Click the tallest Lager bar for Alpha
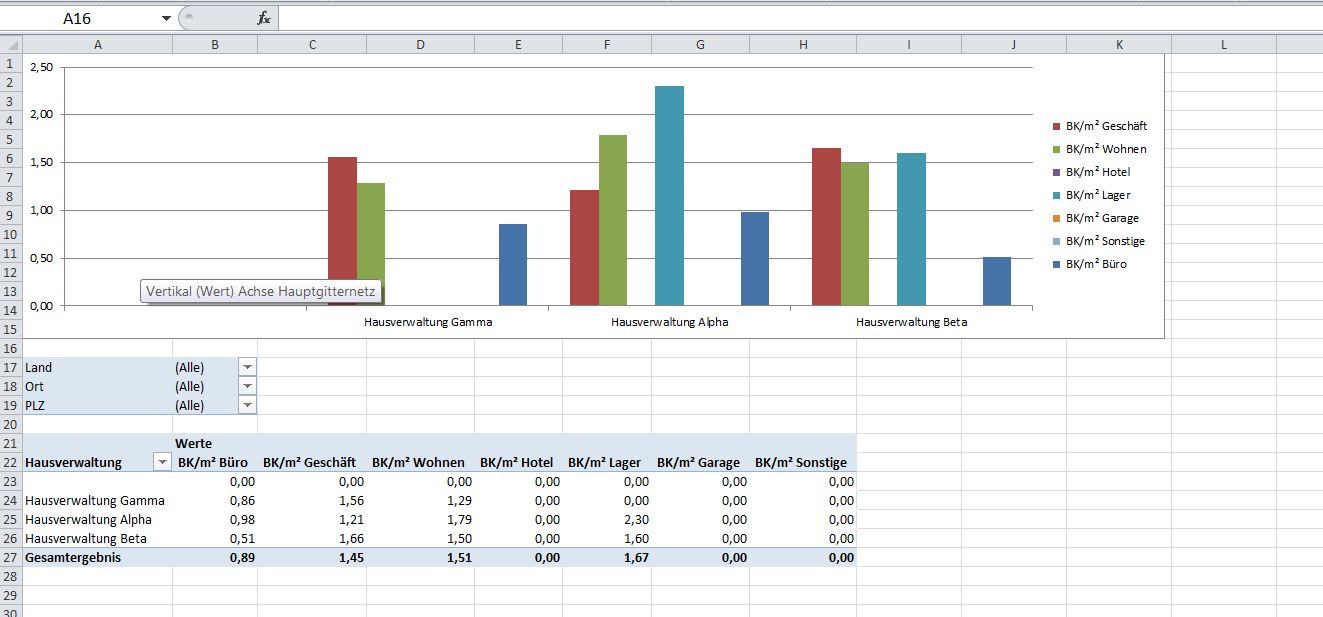The width and height of the screenshot is (1323, 617). 669,195
